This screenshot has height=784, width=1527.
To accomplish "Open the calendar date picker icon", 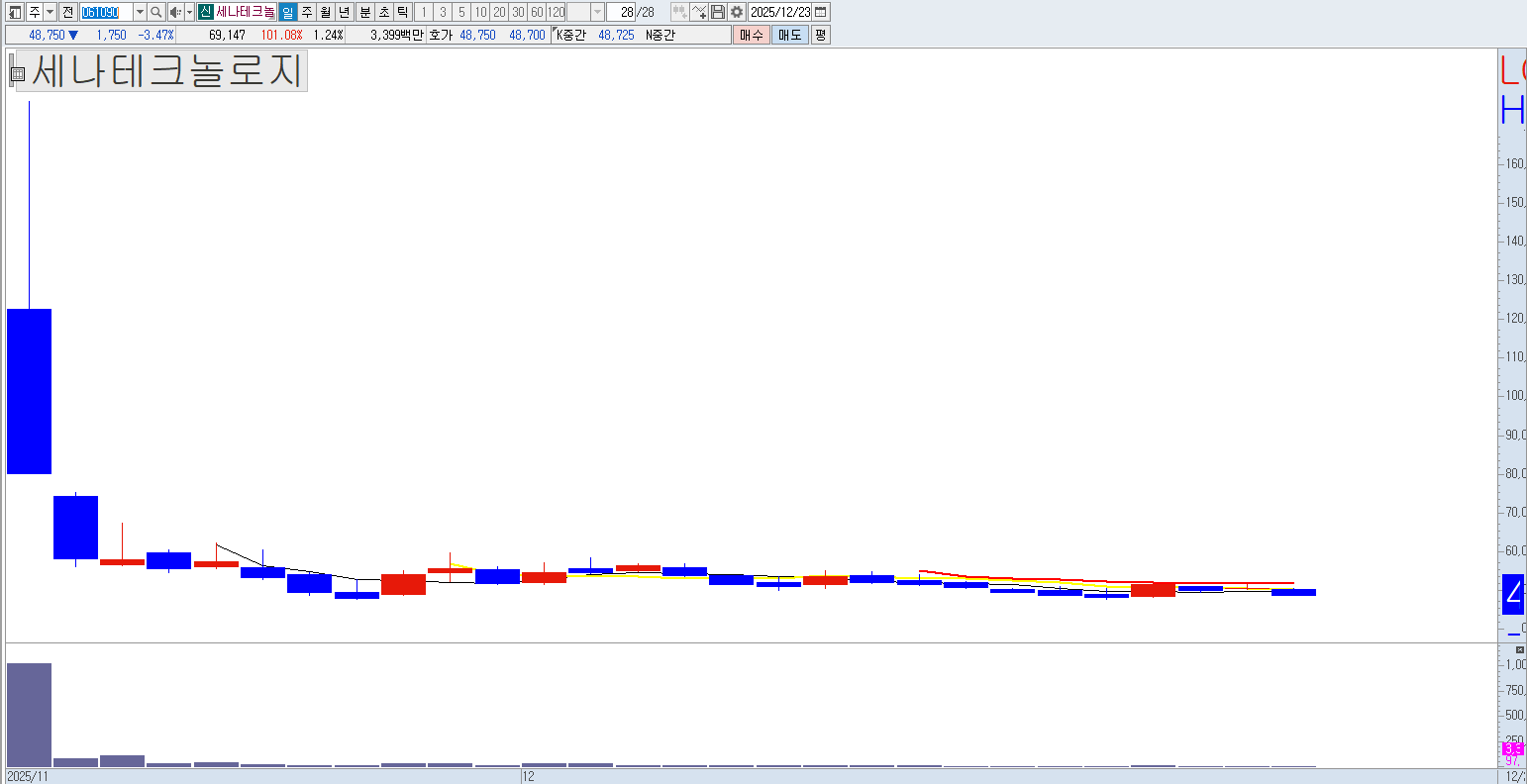I will [821, 12].
